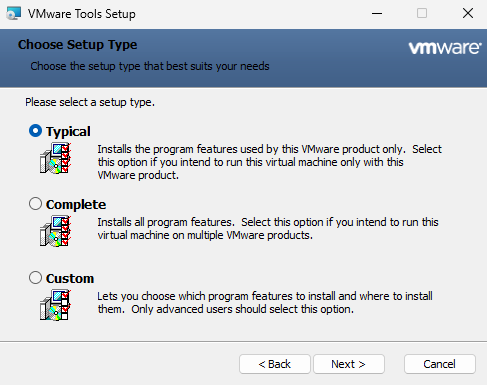Choose the Complete setup radio button

(35, 204)
